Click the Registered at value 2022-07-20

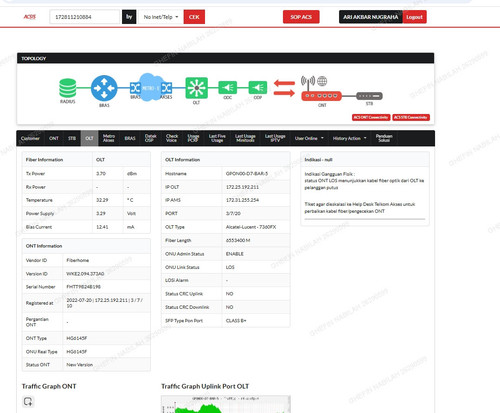coord(105,303)
